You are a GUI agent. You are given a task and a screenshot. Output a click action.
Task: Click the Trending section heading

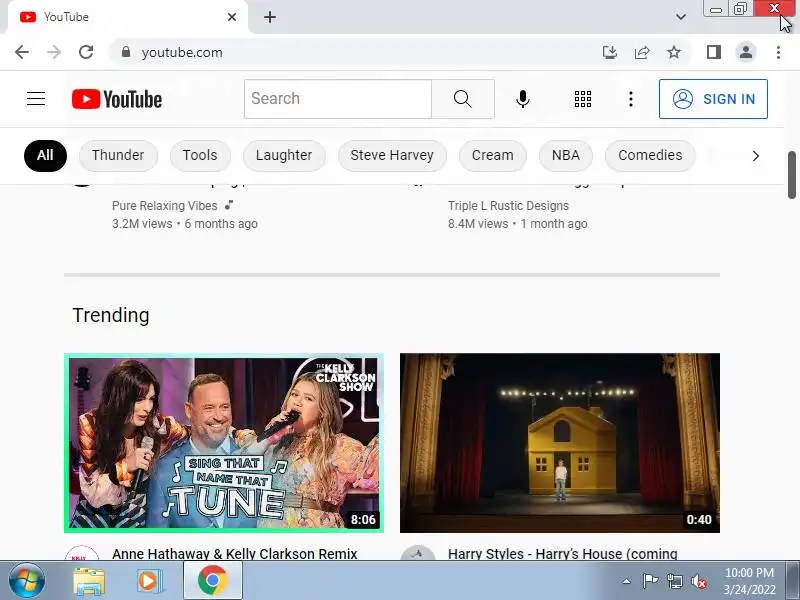click(x=111, y=315)
